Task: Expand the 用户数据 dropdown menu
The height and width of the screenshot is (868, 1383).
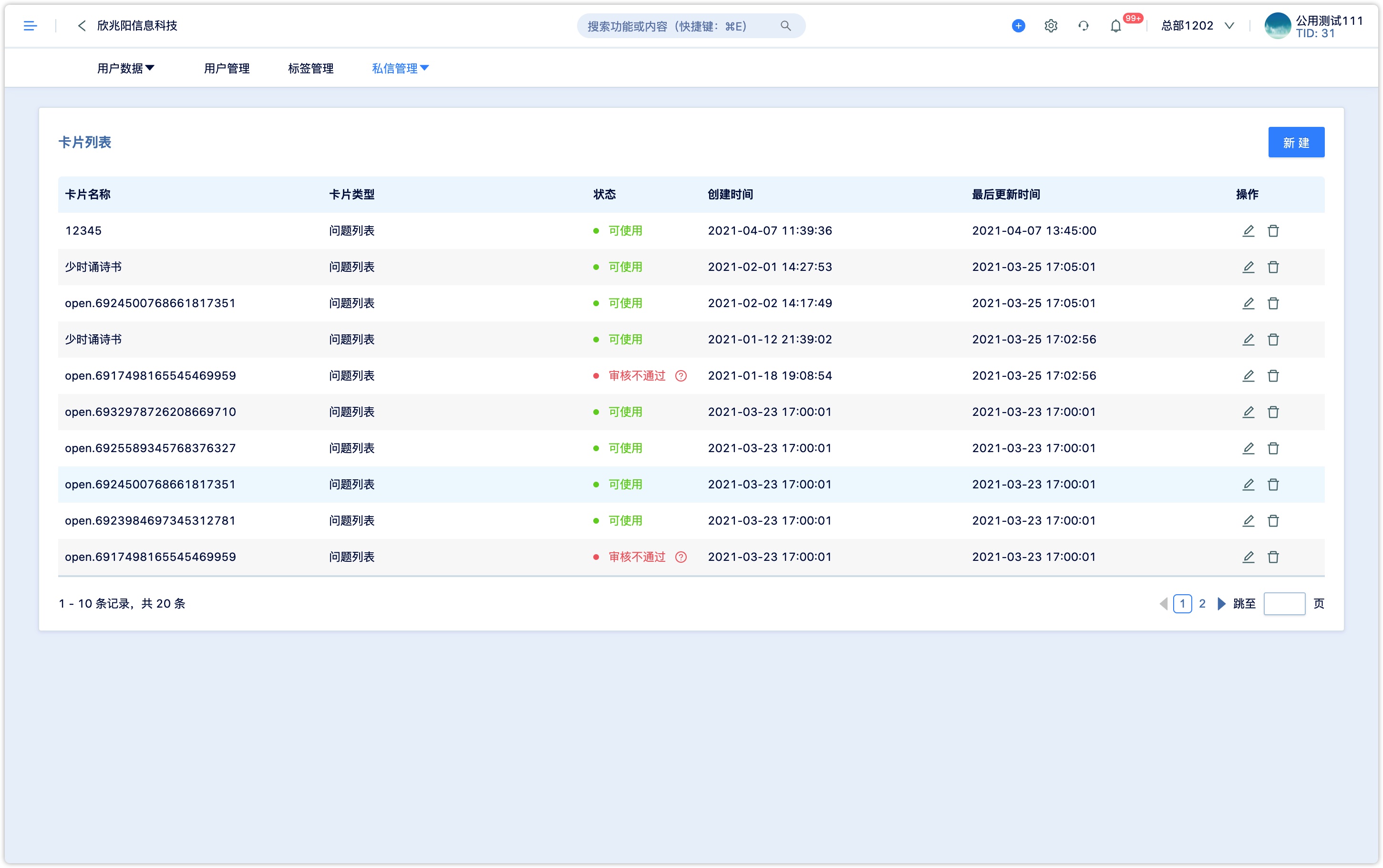Action: pyautogui.click(x=126, y=68)
